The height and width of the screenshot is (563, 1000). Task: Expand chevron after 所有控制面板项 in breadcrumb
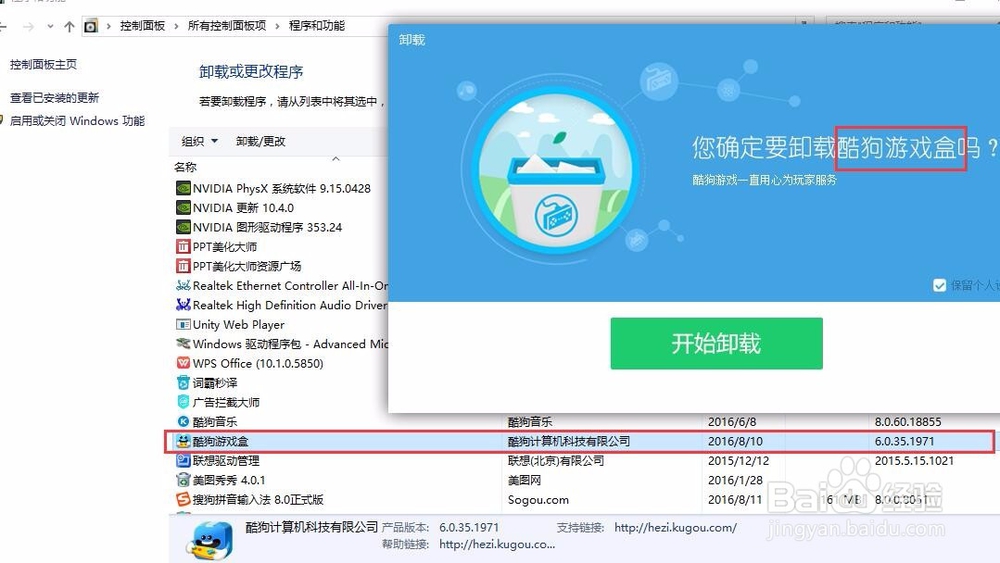coord(277,26)
